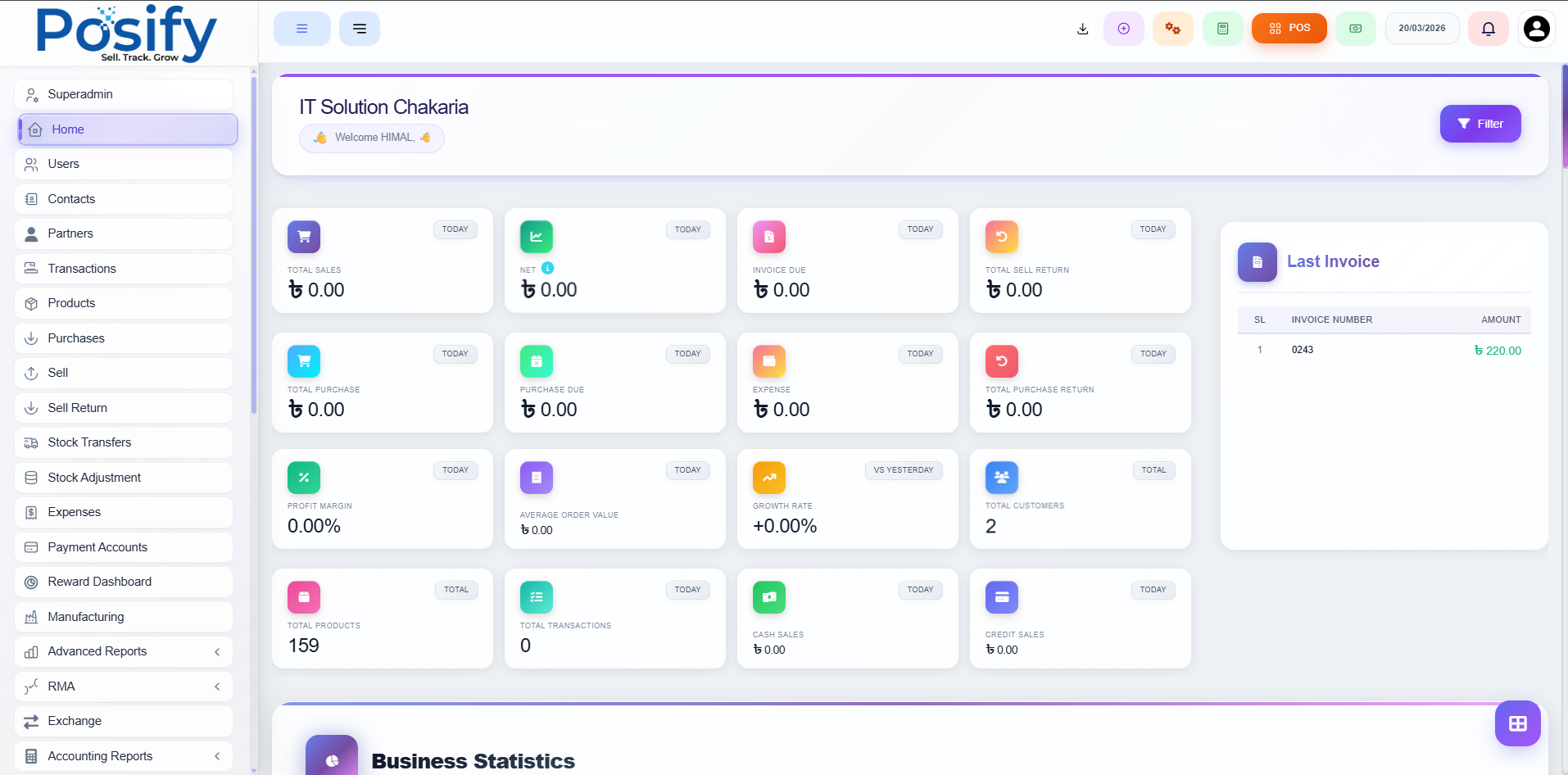Image resolution: width=1568 pixels, height=775 pixels.
Task: Click the purple grid widget icon bottom-right
Action: coord(1517,723)
